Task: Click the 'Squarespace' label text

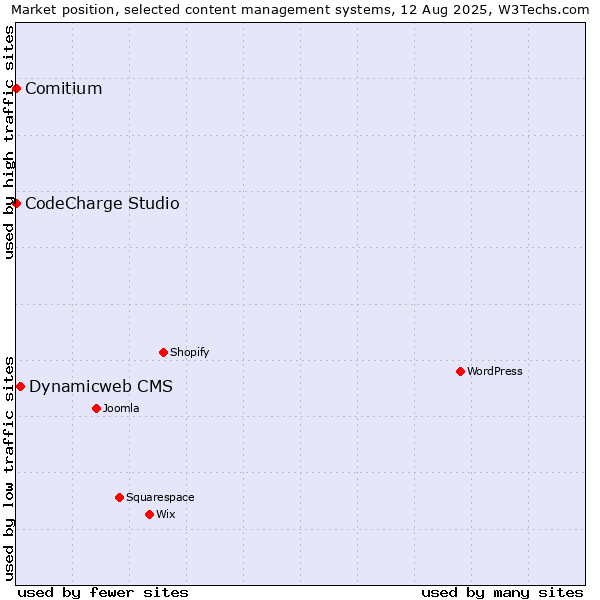Action: pyautogui.click(x=160, y=497)
